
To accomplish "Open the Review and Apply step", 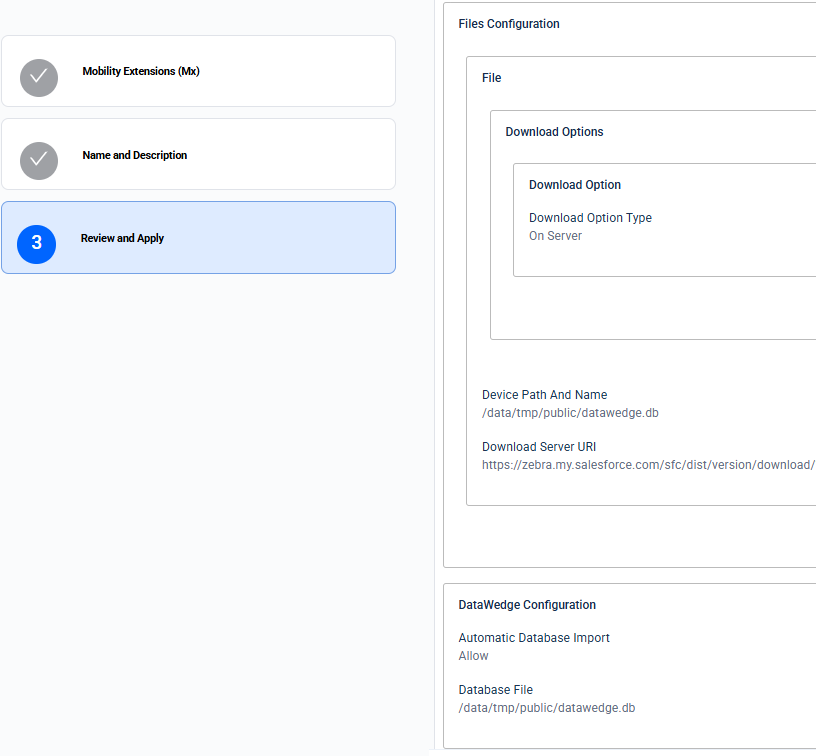I will point(200,237).
